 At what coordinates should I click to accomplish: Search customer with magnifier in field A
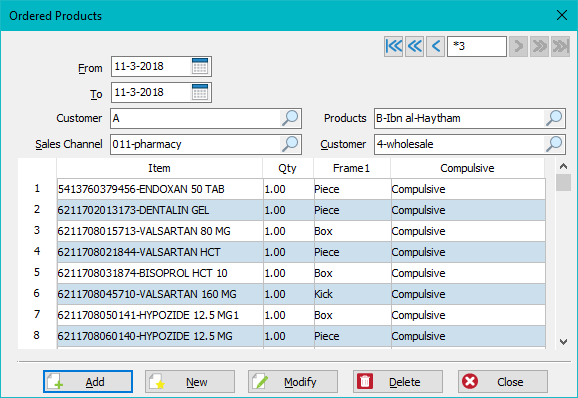pyautogui.click(x=290, y=118)
